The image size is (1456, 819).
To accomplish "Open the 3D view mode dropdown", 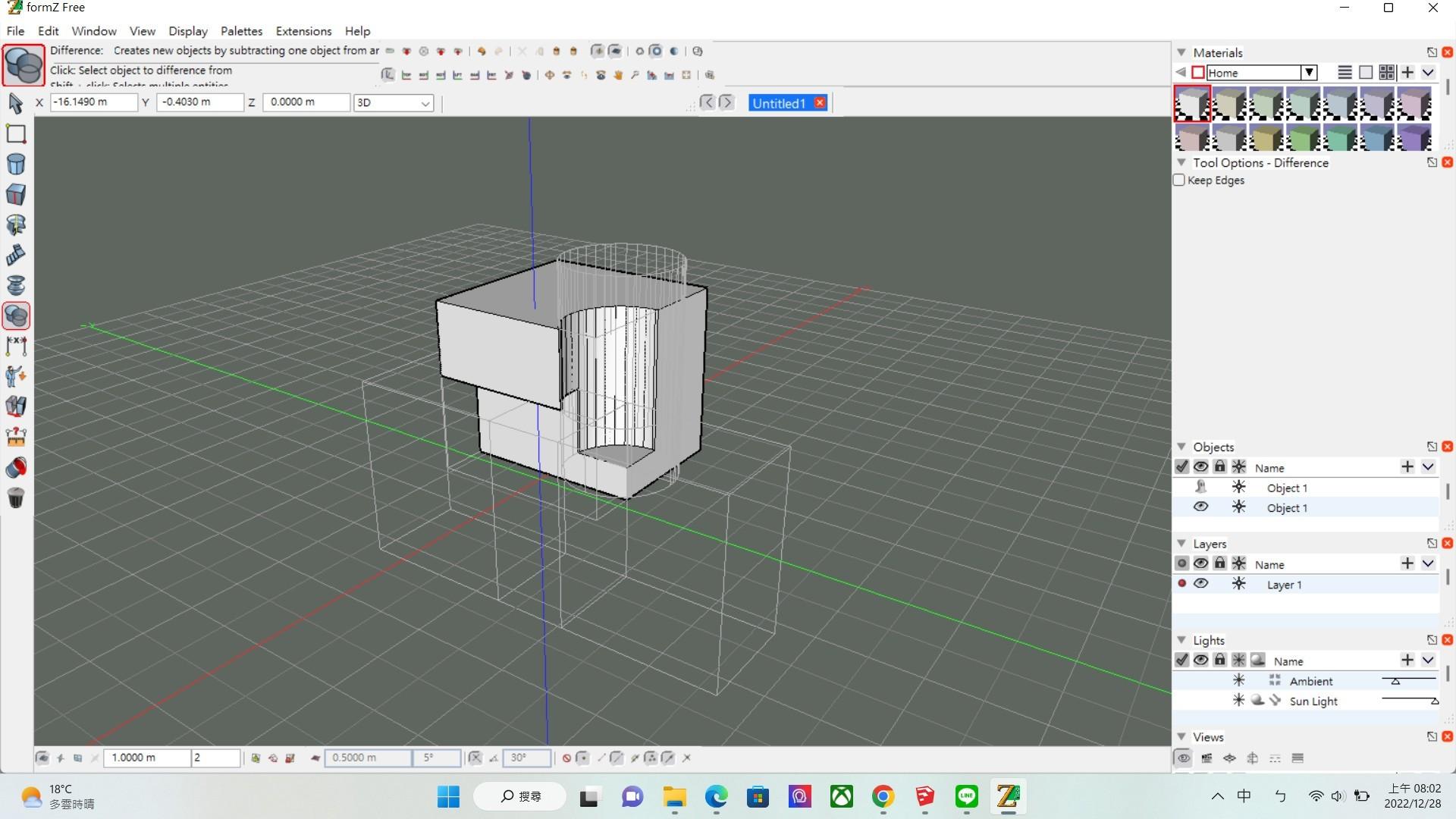I will [394, 102].
